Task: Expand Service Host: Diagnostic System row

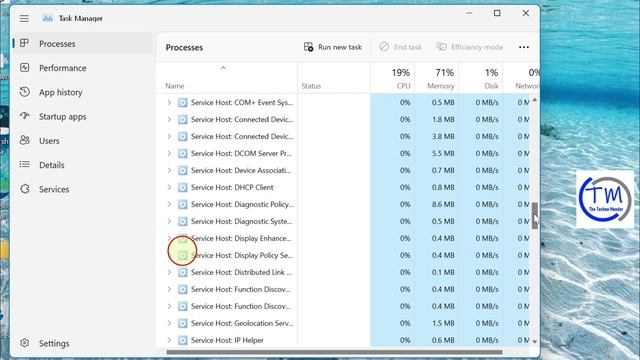Action: coord(169,221)
